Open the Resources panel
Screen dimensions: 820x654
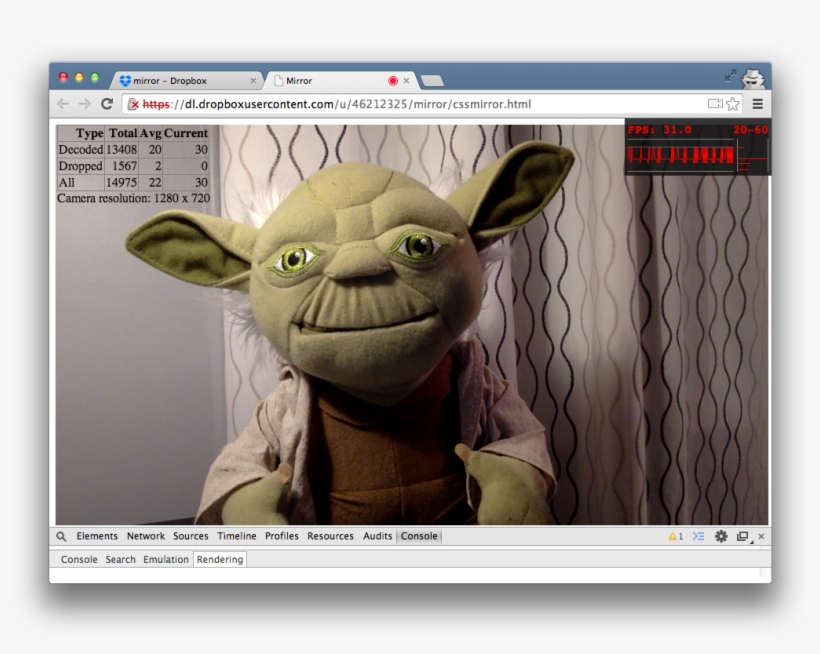click(x=330, y=536)
